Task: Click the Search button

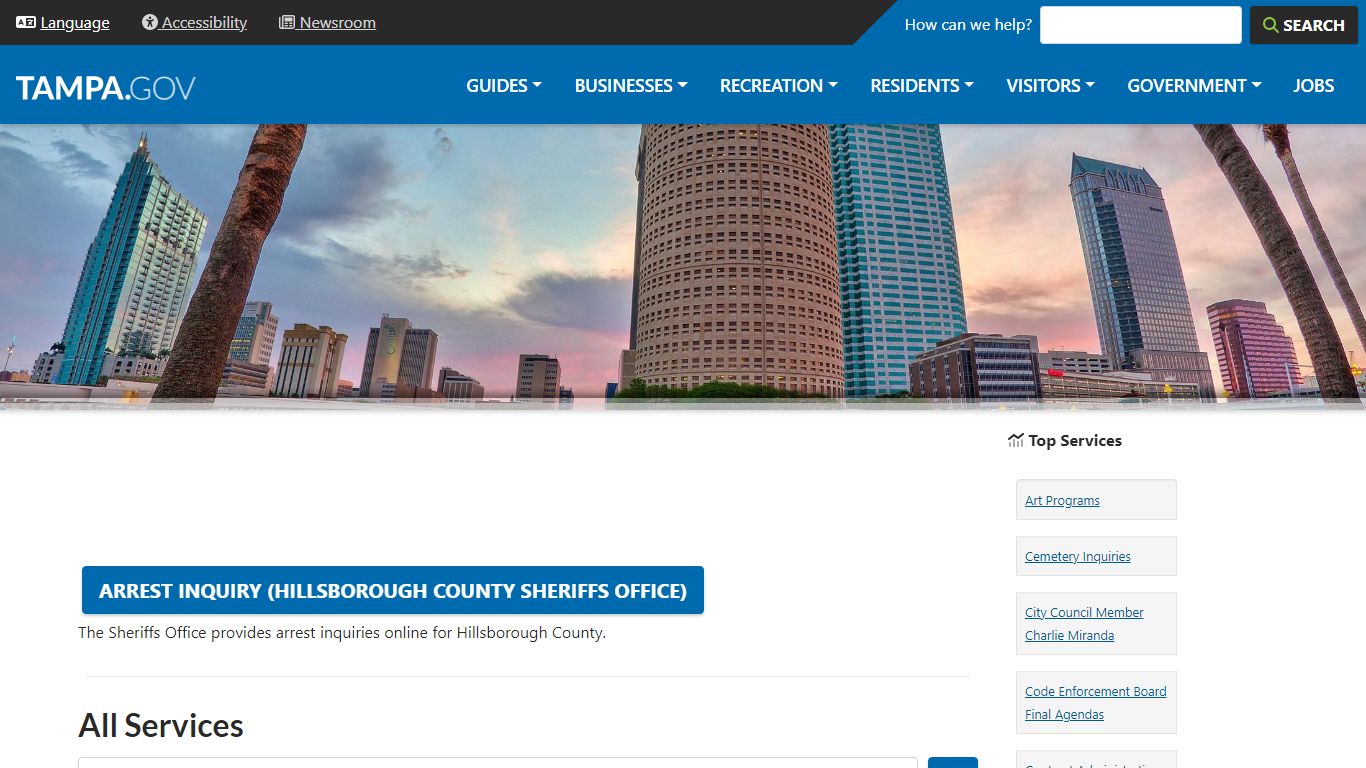Action: click(x=1304, y=25)
